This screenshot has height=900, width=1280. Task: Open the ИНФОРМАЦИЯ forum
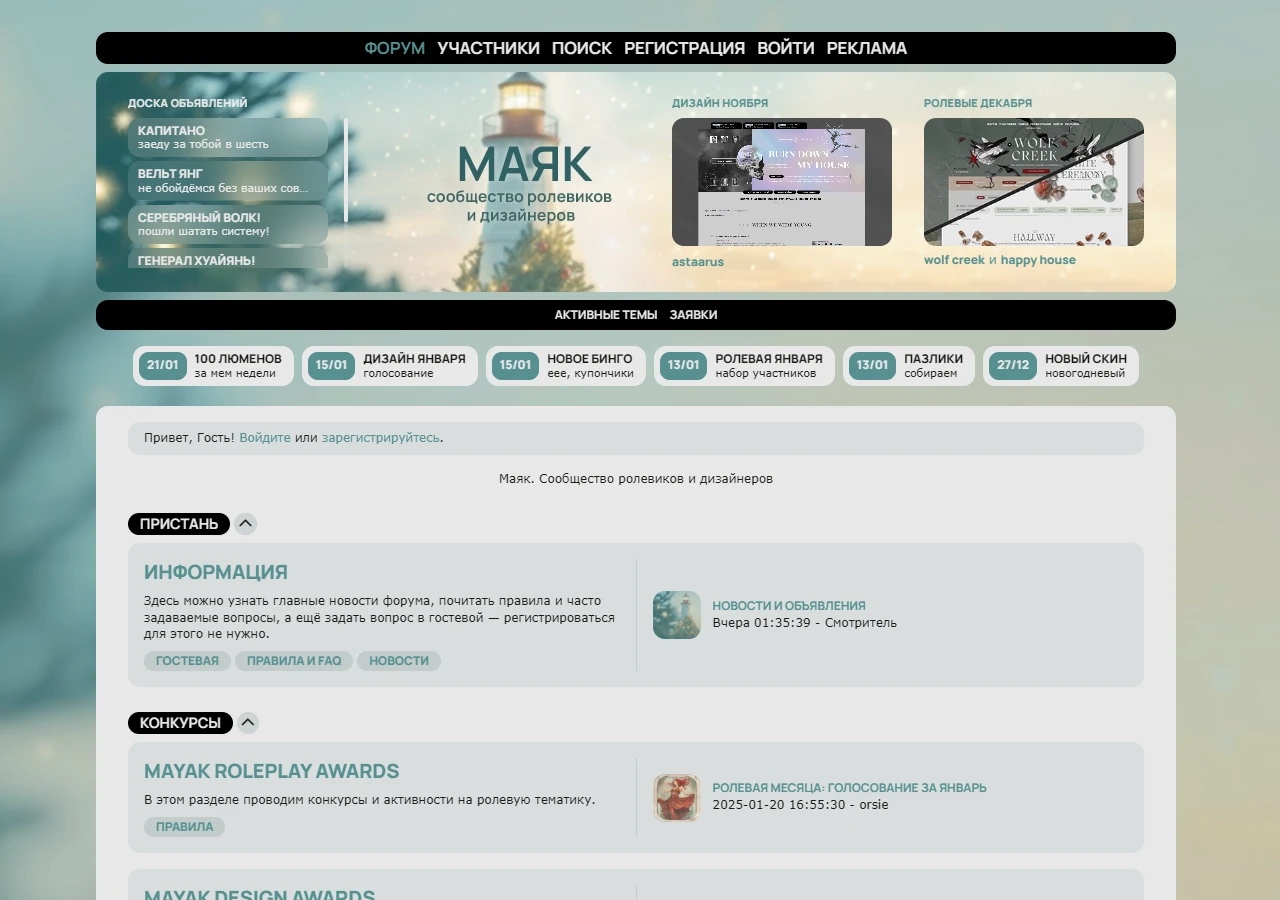tap(216, 572)
